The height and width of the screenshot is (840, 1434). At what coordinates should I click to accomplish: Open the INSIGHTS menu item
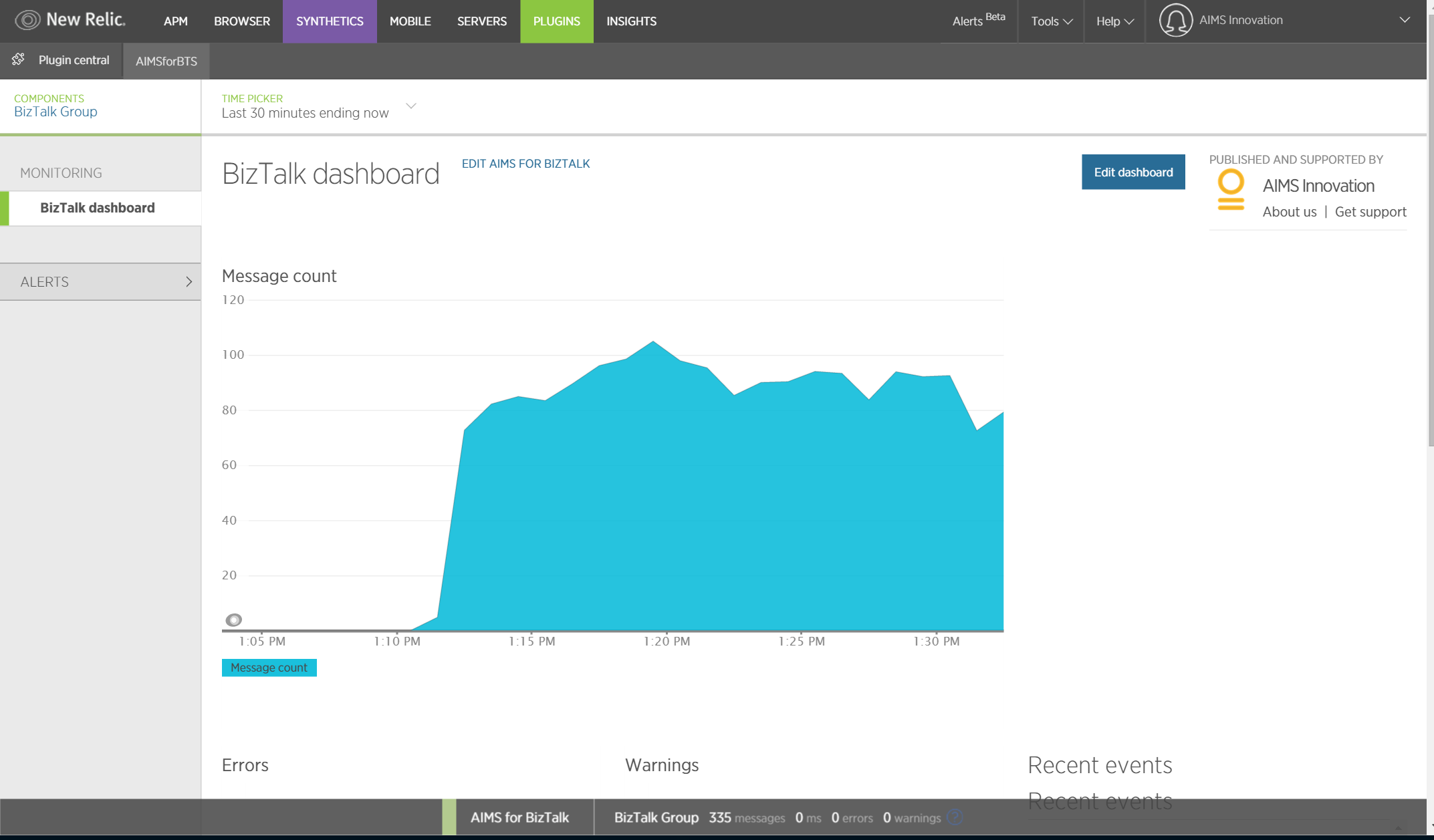(631, 21)
